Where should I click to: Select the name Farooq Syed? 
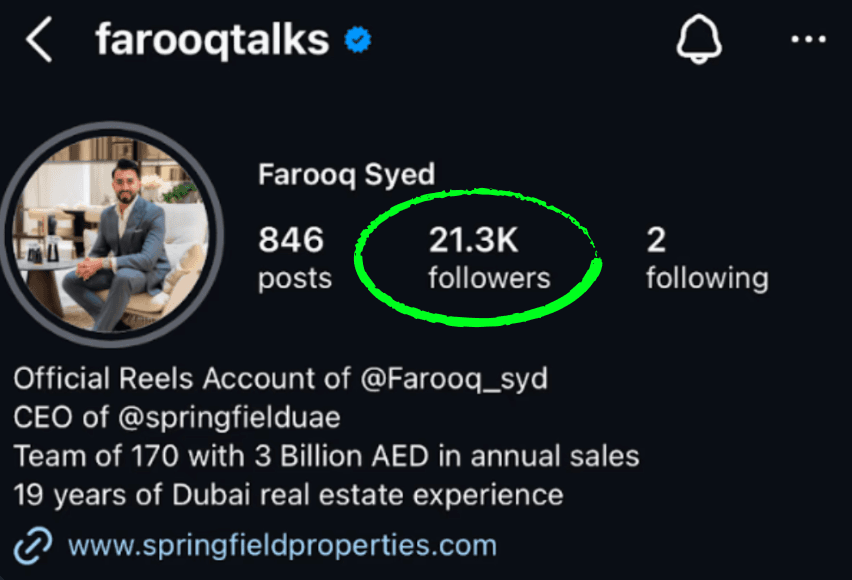[346, 173]
